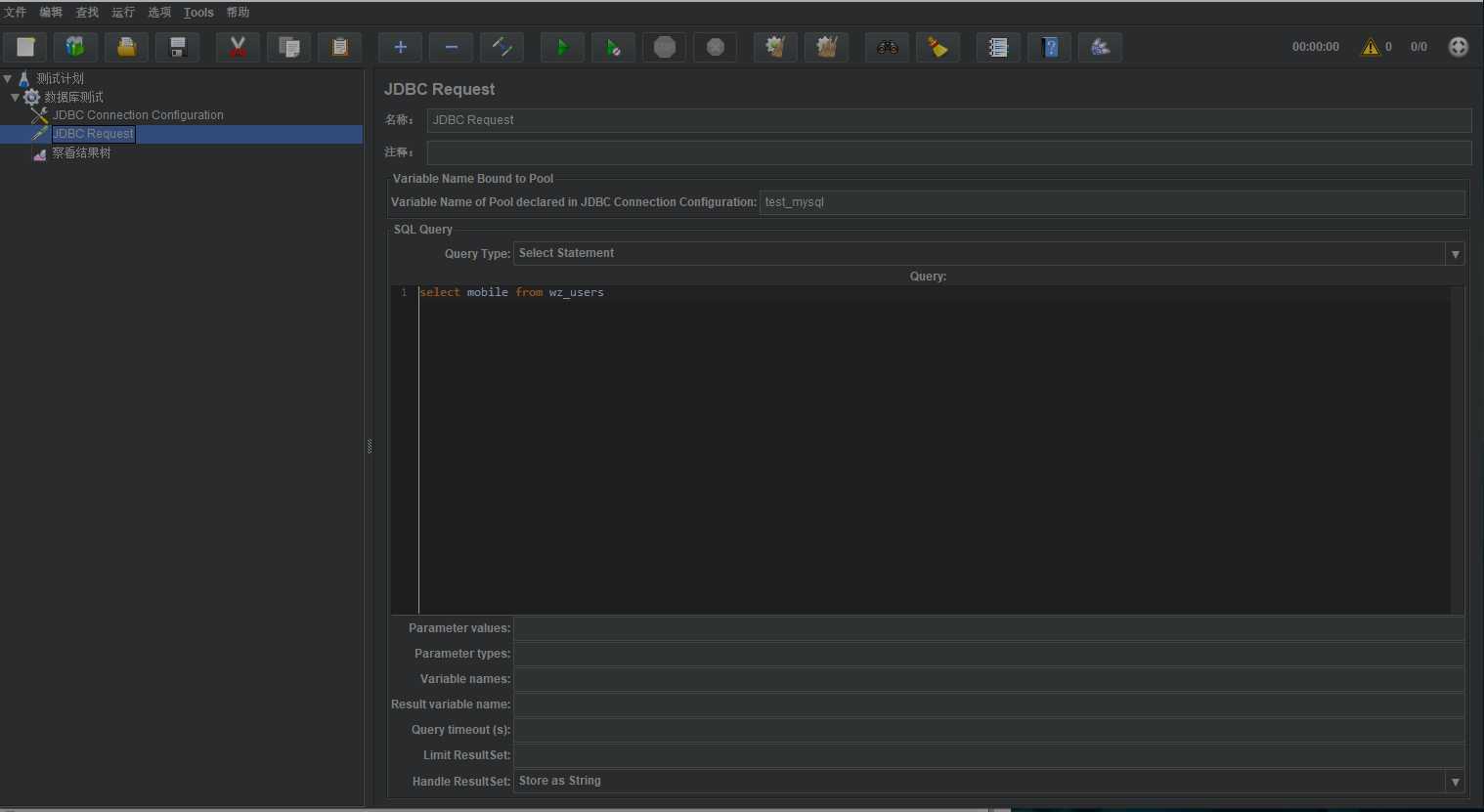Reset search brush icon
The width and height of the screenshot is (1484, 812).
click(x=938, y=47)
